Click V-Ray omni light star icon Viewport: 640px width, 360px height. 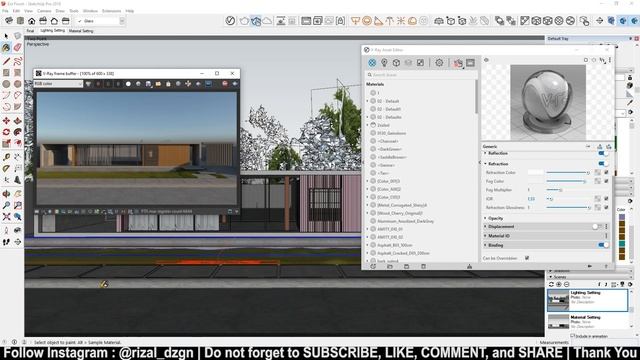point(401,21)
